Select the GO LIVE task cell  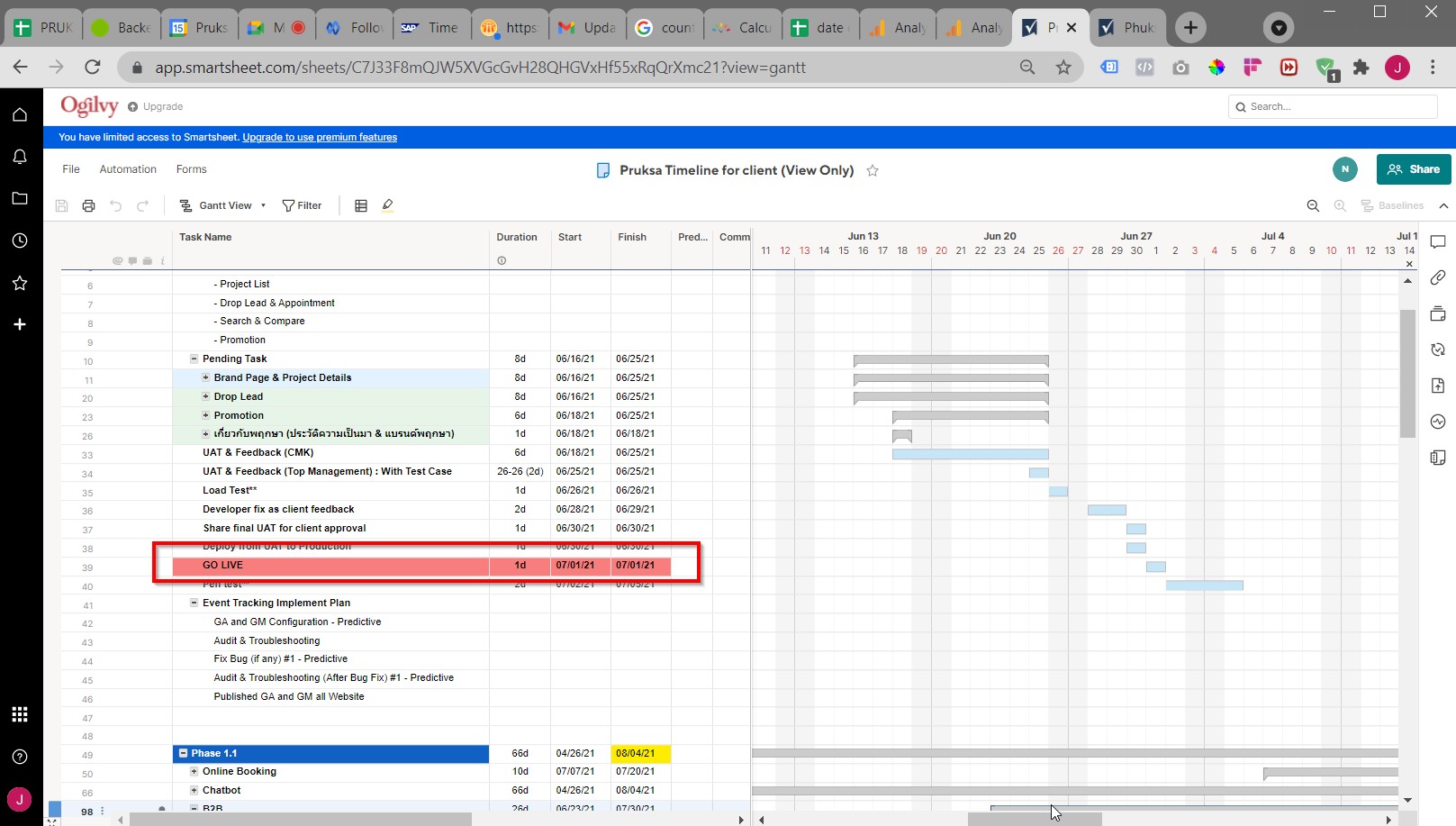click(330, 566)
